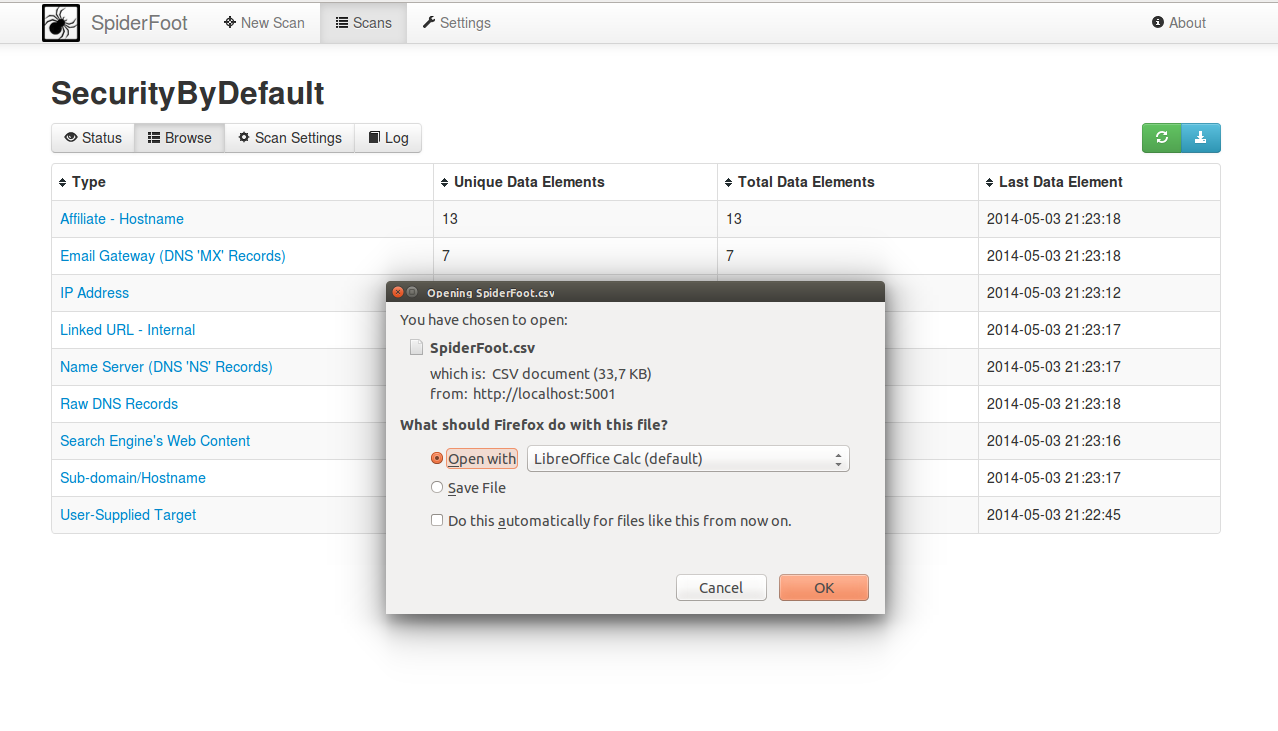Click timestamp 2014-05-03 21:22:45
The image size is (1278, 731).
[1054, 515]
